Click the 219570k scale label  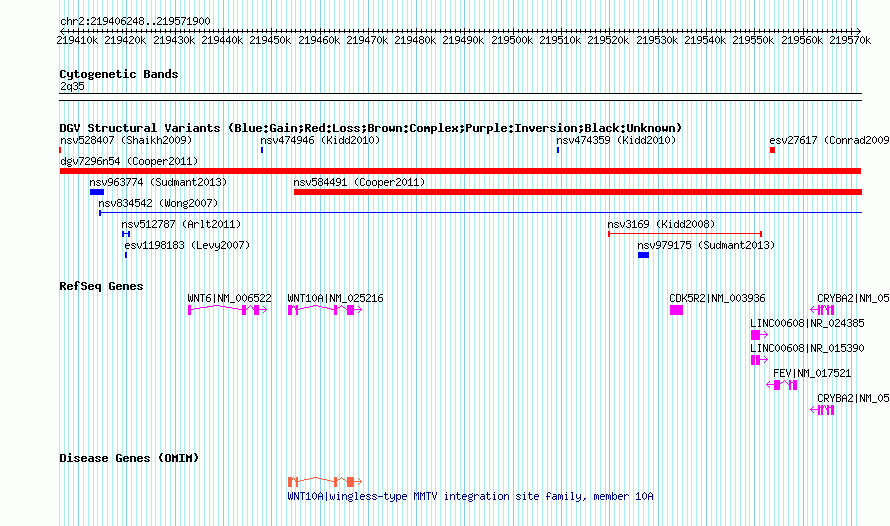pyautogui.click(x=850, y=40)
